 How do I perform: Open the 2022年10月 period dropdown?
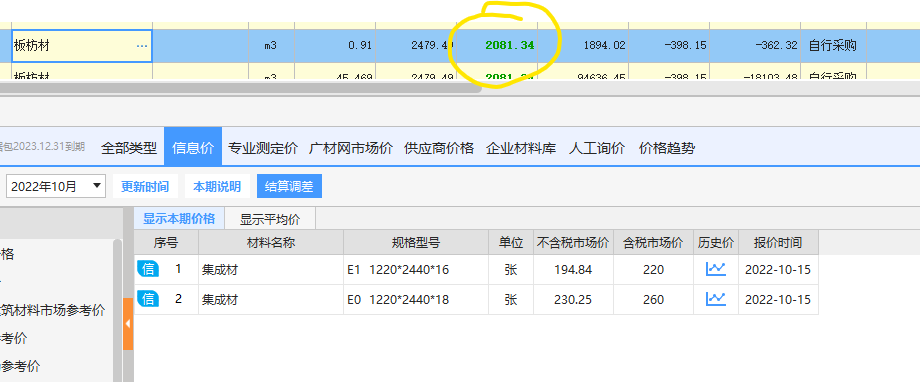tap(56, 187)
